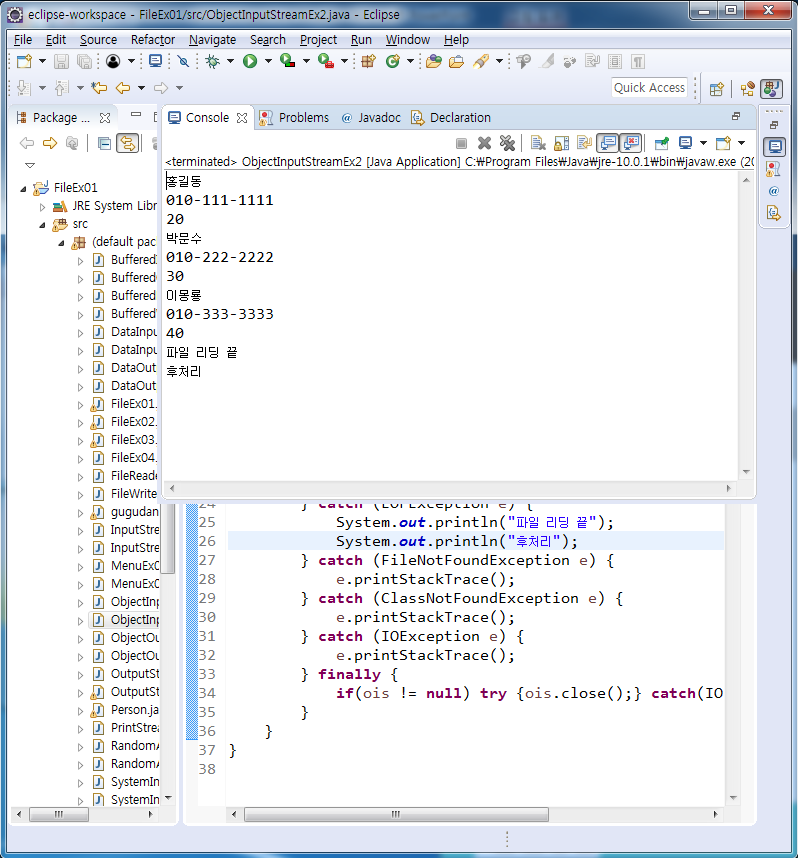Toggle Scroll Lock in console toolbar

point(562,143)
